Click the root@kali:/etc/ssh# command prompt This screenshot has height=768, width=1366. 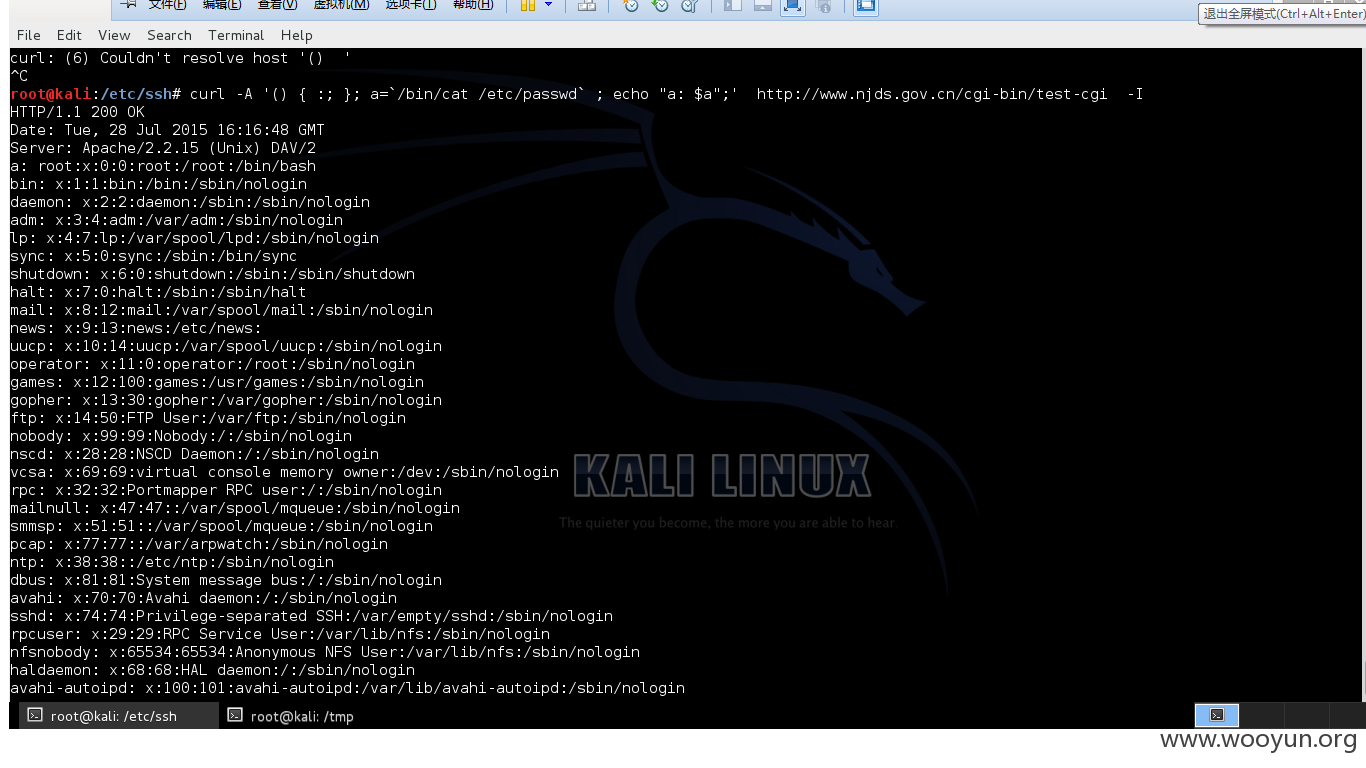(x=95, y=94)
